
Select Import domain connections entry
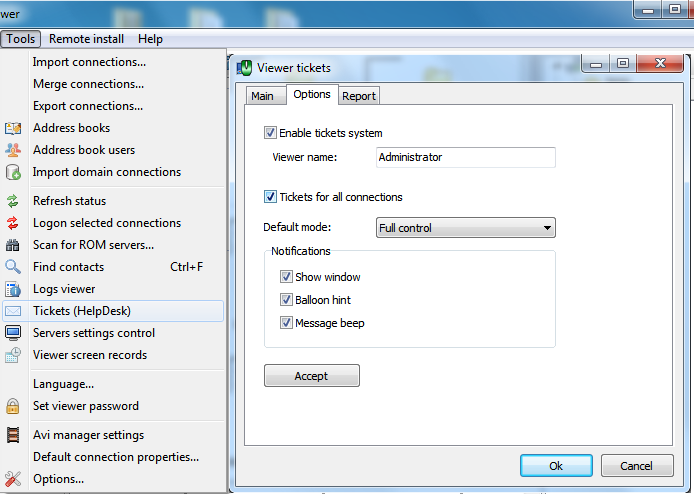pos(113,172)
